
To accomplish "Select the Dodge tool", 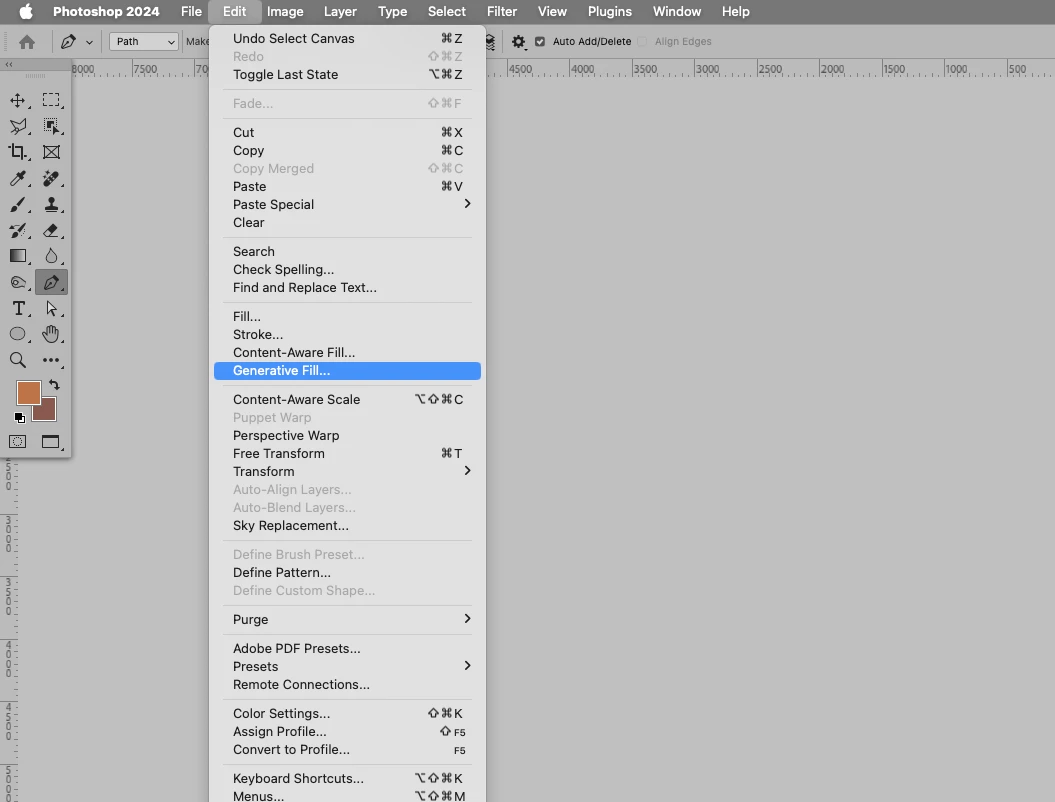I will tap(18, 283).
